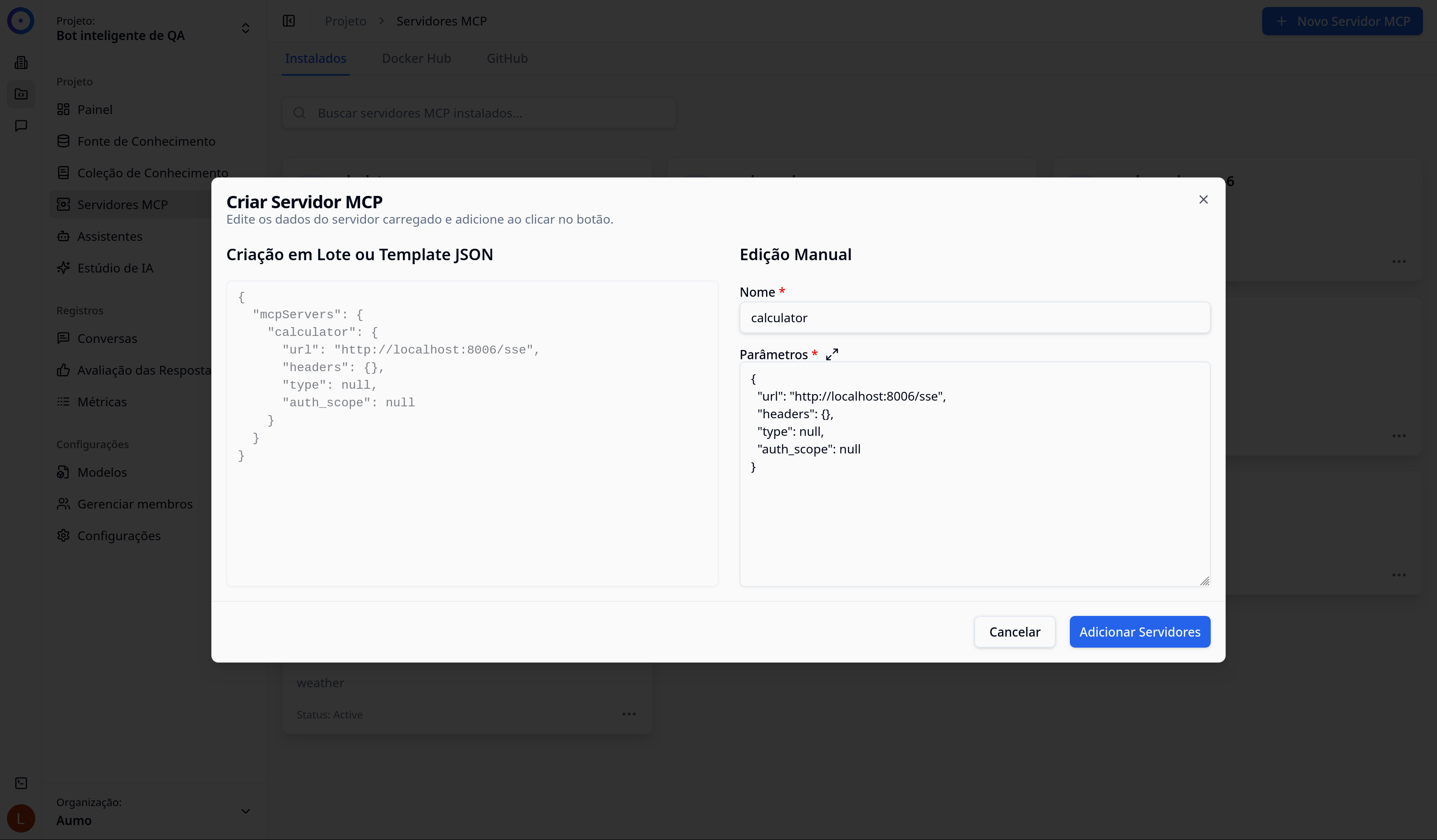Screen dimensions: 1437x840
Task: Open the folder code icon in left rail
Action: point(21,94)
